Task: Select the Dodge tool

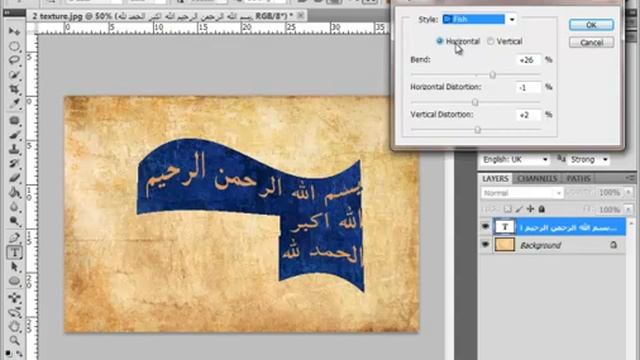Action: [x=14, y=221]
